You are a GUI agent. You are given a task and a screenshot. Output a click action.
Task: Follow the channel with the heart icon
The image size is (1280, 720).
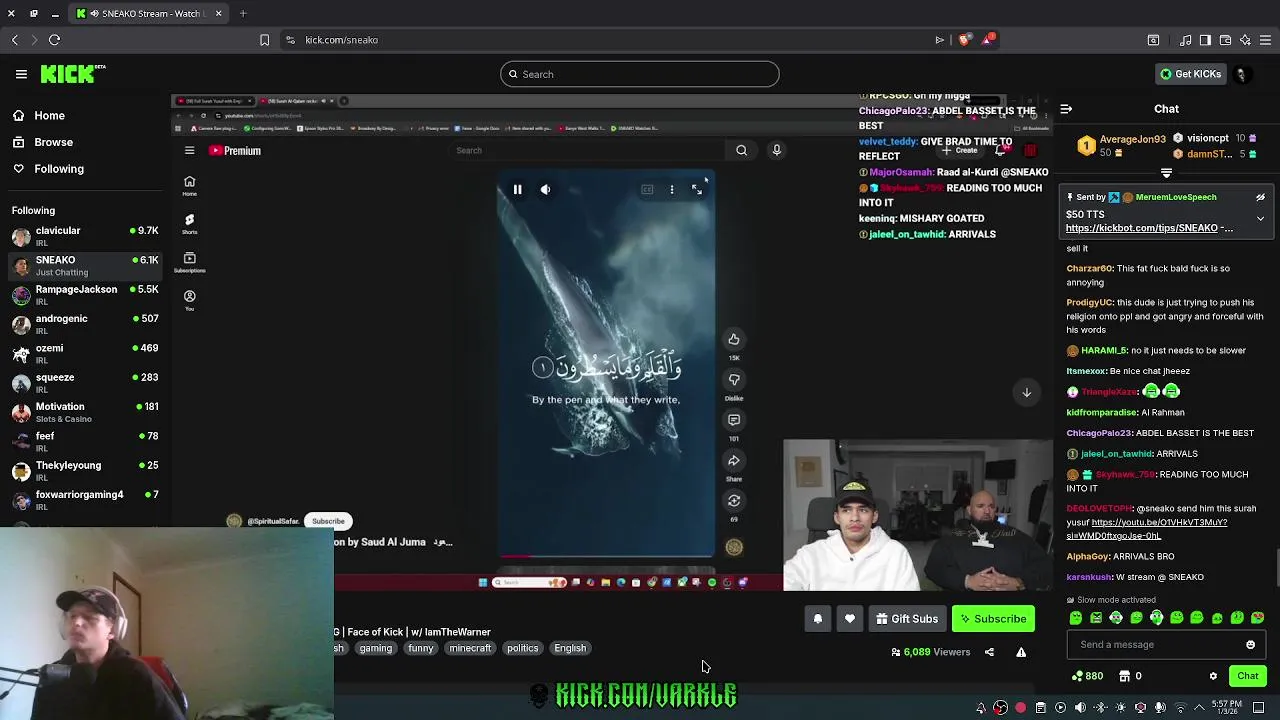[x=849, y=619]
